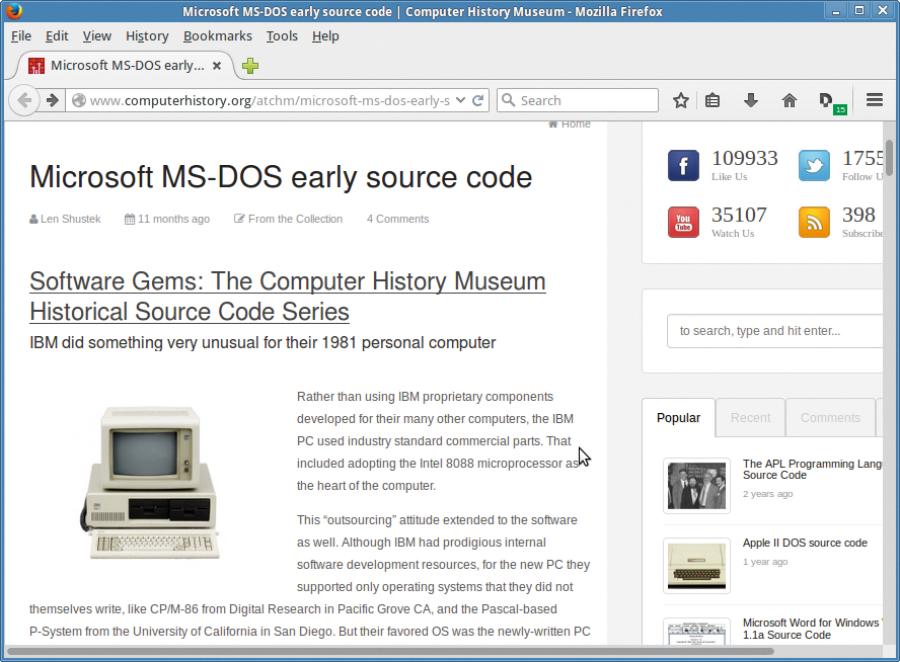Screen dimensions: 900x662
Task: Click the 11 months ago date text
Action: point(173,219)
